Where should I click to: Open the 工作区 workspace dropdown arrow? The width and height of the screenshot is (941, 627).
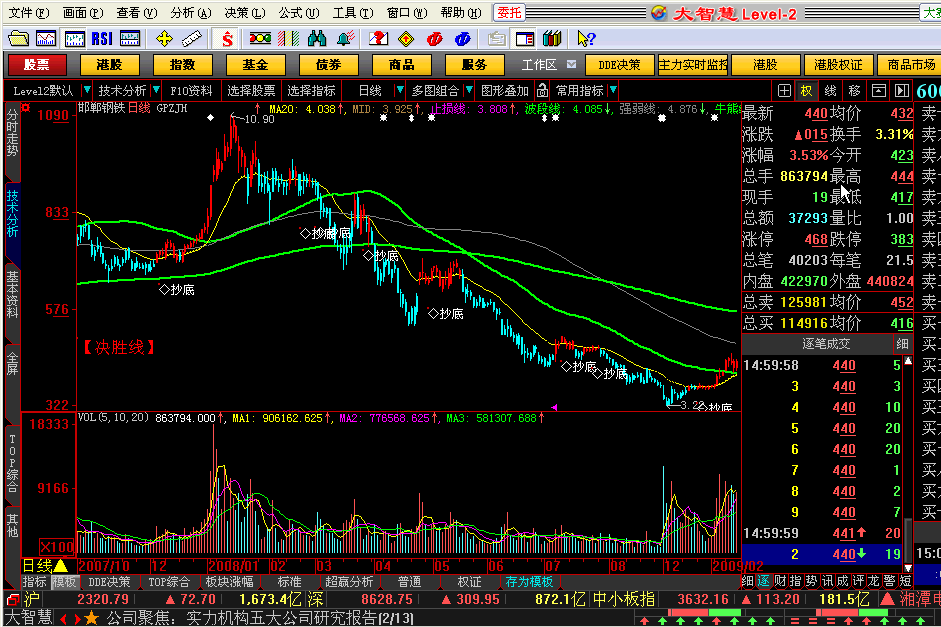pos(571,64)
